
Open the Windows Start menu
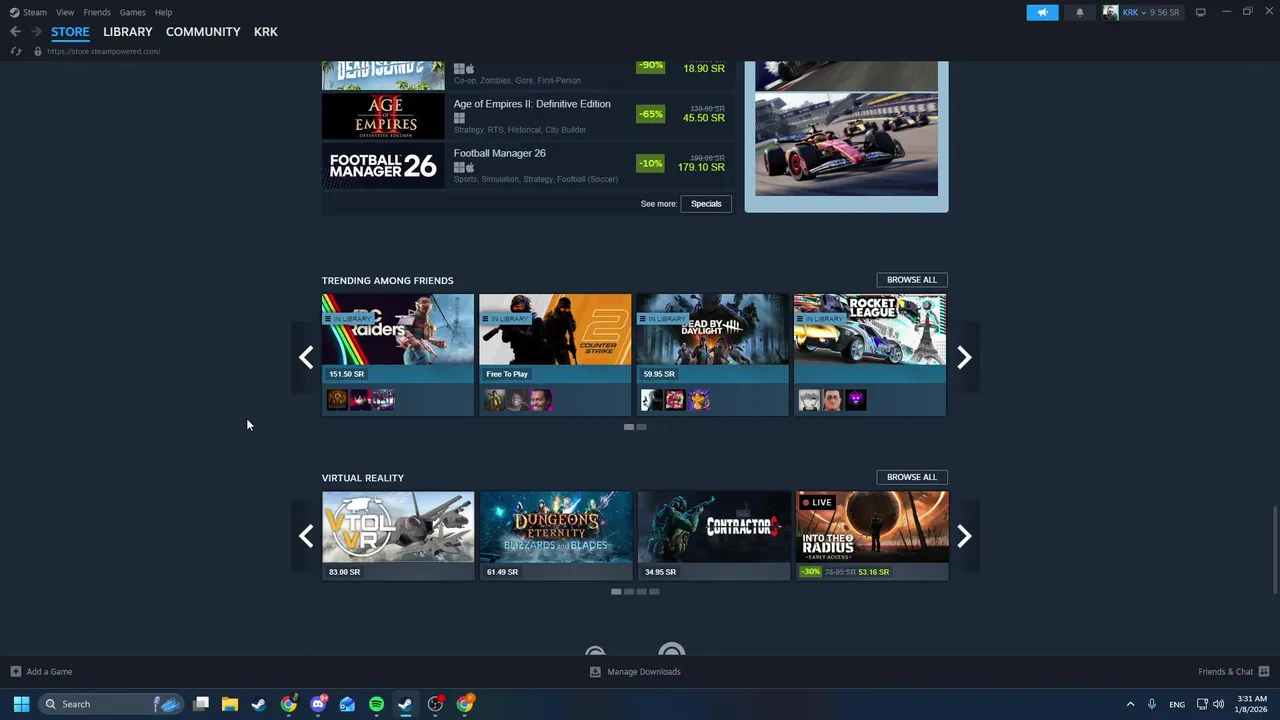tap(21, 704)
